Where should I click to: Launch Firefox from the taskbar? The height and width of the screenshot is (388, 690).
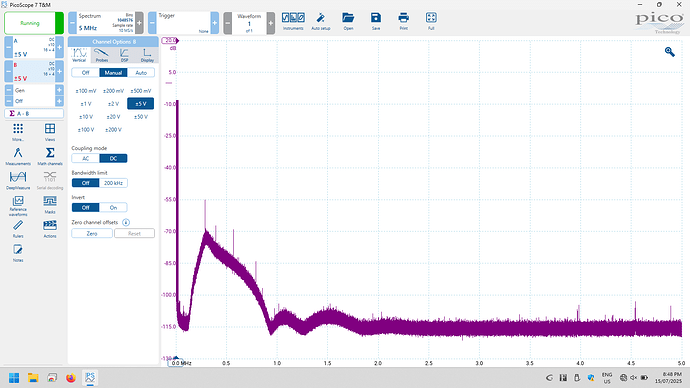71,378
